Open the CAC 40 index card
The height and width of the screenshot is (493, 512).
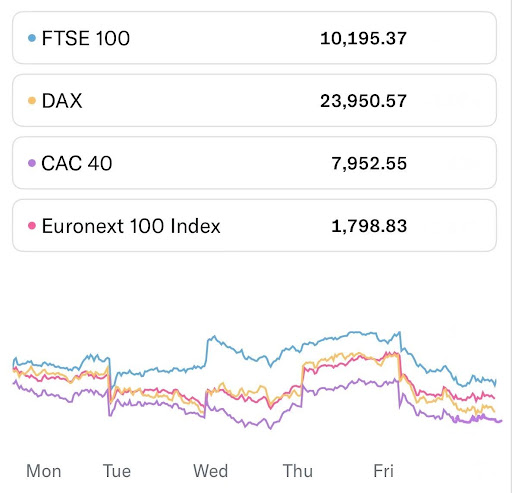coord(254,163)
